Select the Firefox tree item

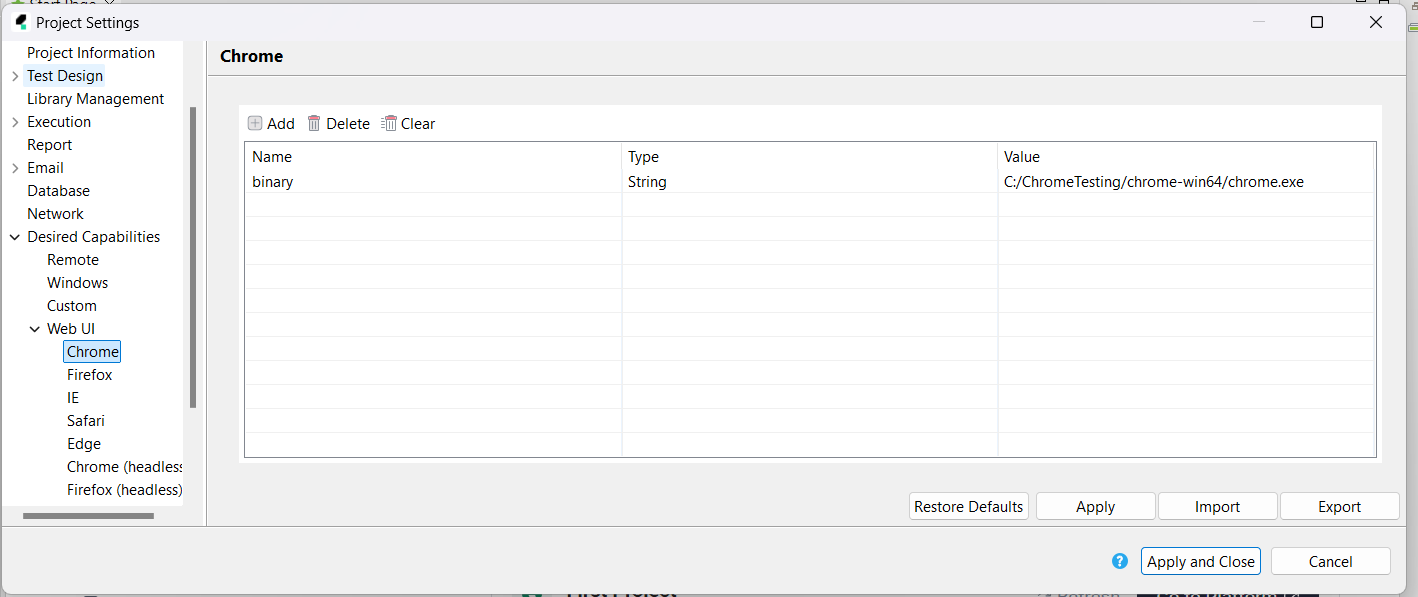pos(89,375)
